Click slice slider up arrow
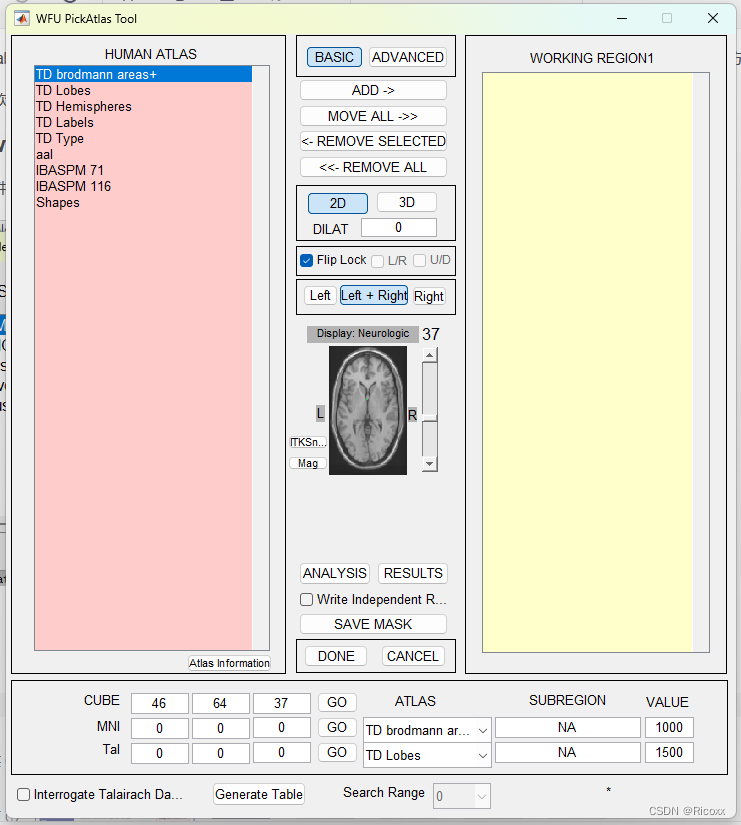The width and height of the screenshot is (741, 825). pyautogui.click(x=429, y=355)
